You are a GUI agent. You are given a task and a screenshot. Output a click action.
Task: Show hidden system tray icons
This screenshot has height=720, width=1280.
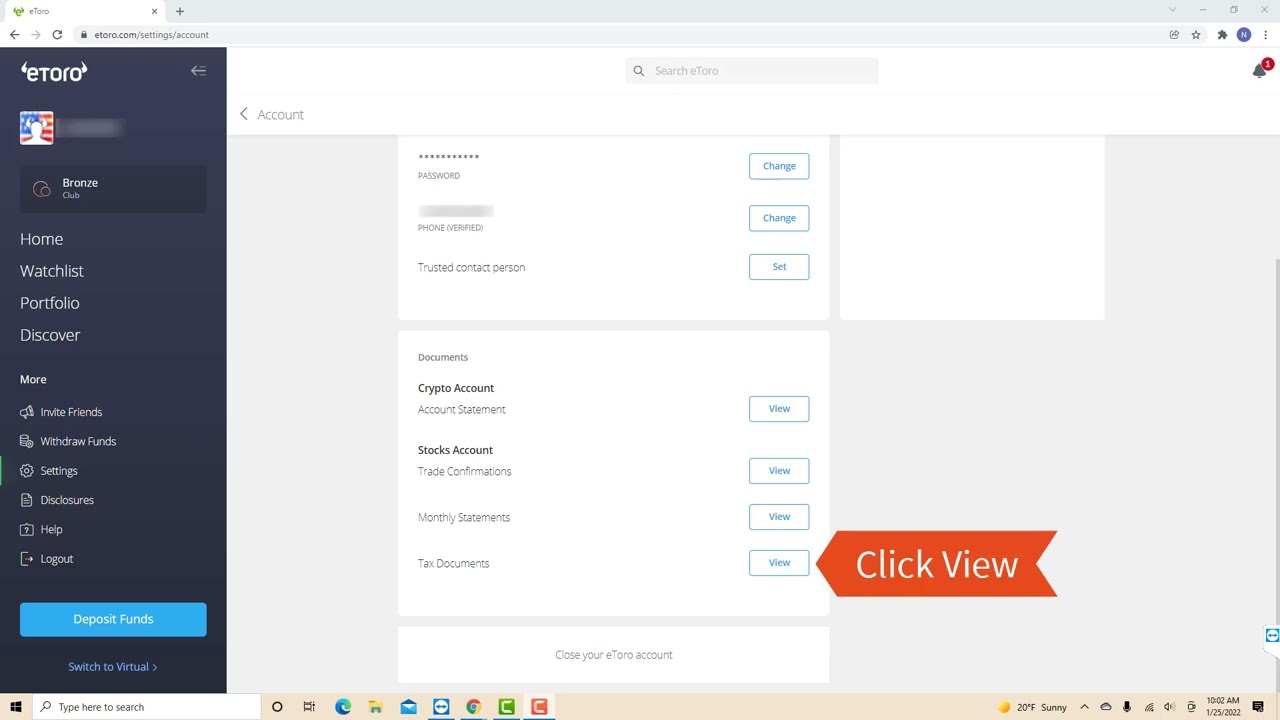(1084, 707)
